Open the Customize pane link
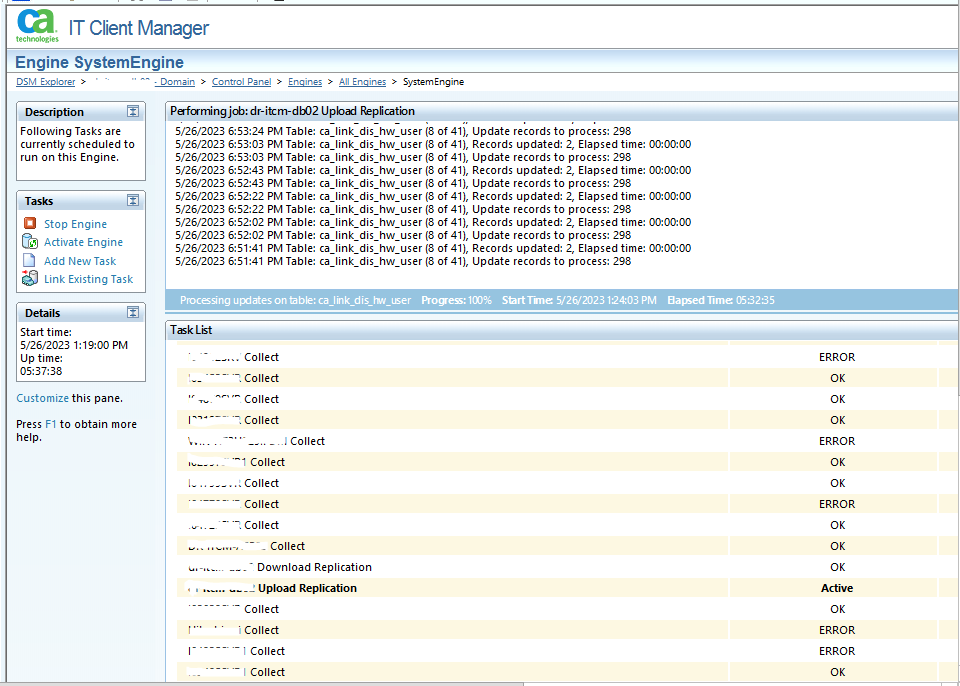960x686 pixels. (42, 398)
